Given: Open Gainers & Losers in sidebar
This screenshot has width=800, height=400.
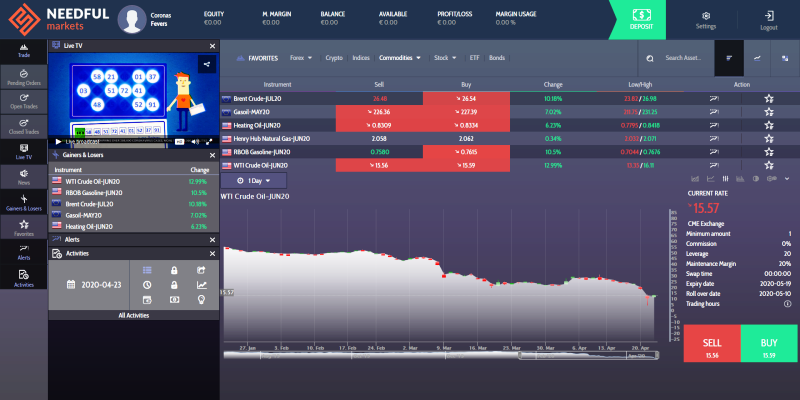Looking at the screenshot, I should point(23,203).
